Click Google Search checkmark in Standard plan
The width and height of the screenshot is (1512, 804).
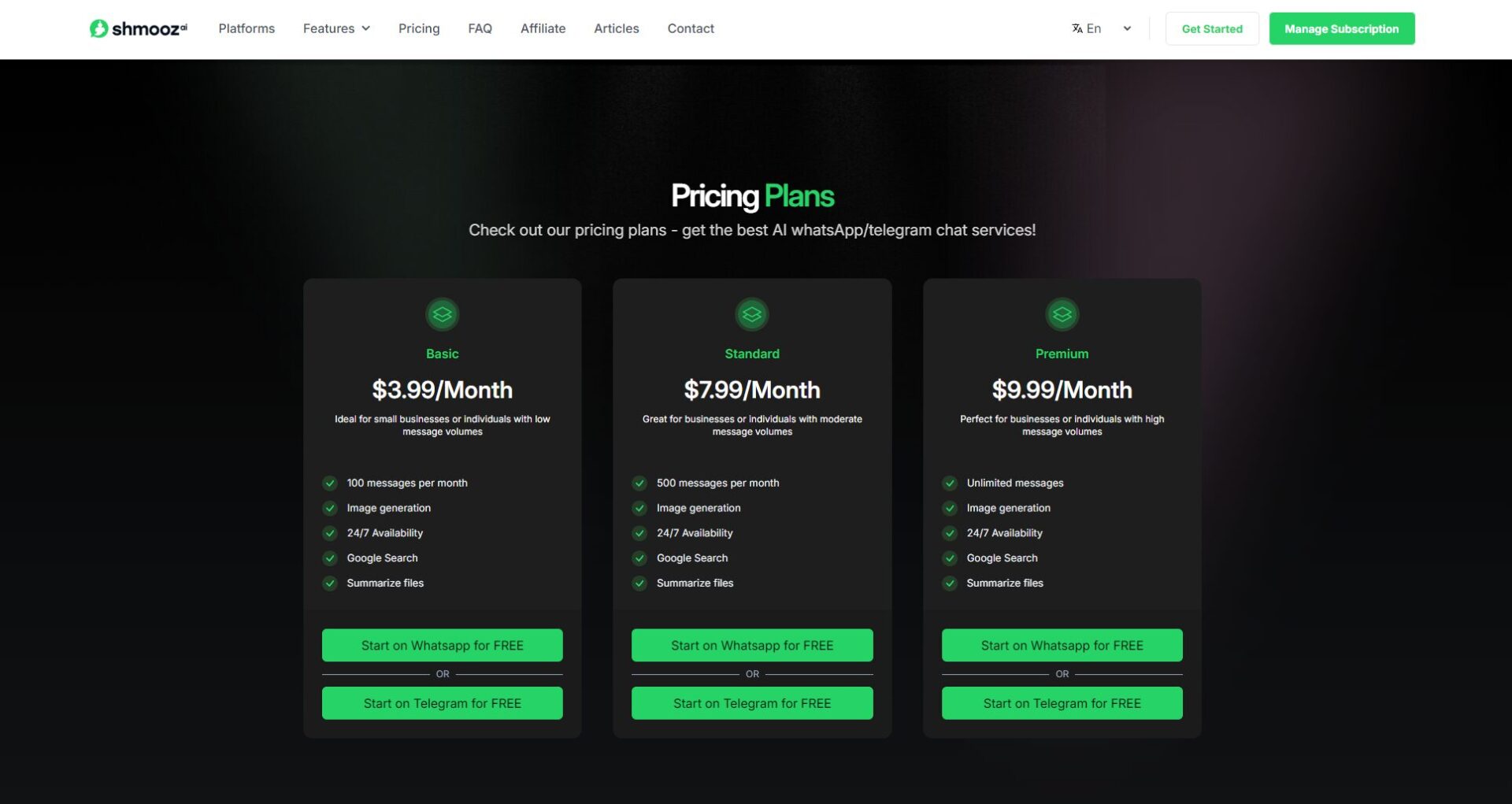click(x=639, y=558)
